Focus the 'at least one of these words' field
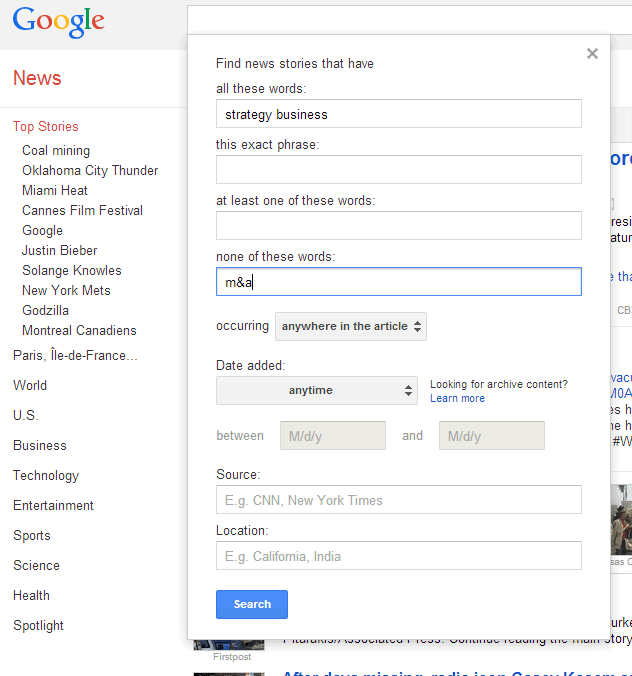 coord(399,225)
